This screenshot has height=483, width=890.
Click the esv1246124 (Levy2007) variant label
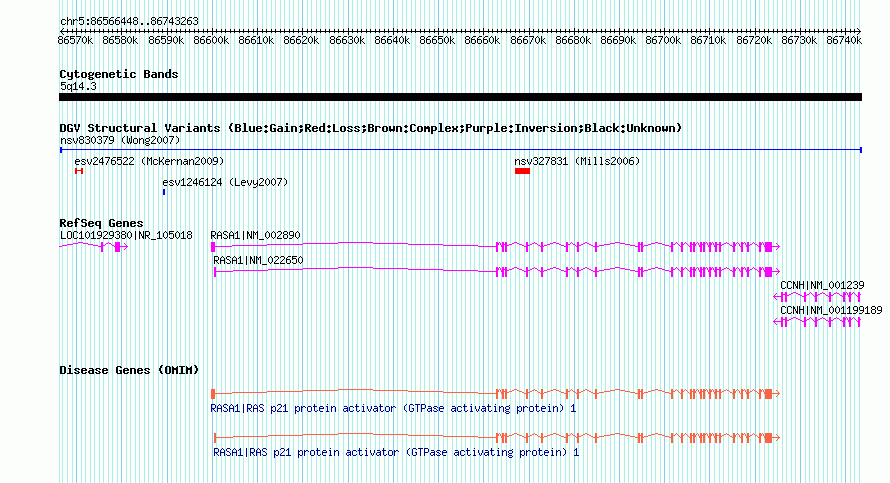(x=225, y=182)
